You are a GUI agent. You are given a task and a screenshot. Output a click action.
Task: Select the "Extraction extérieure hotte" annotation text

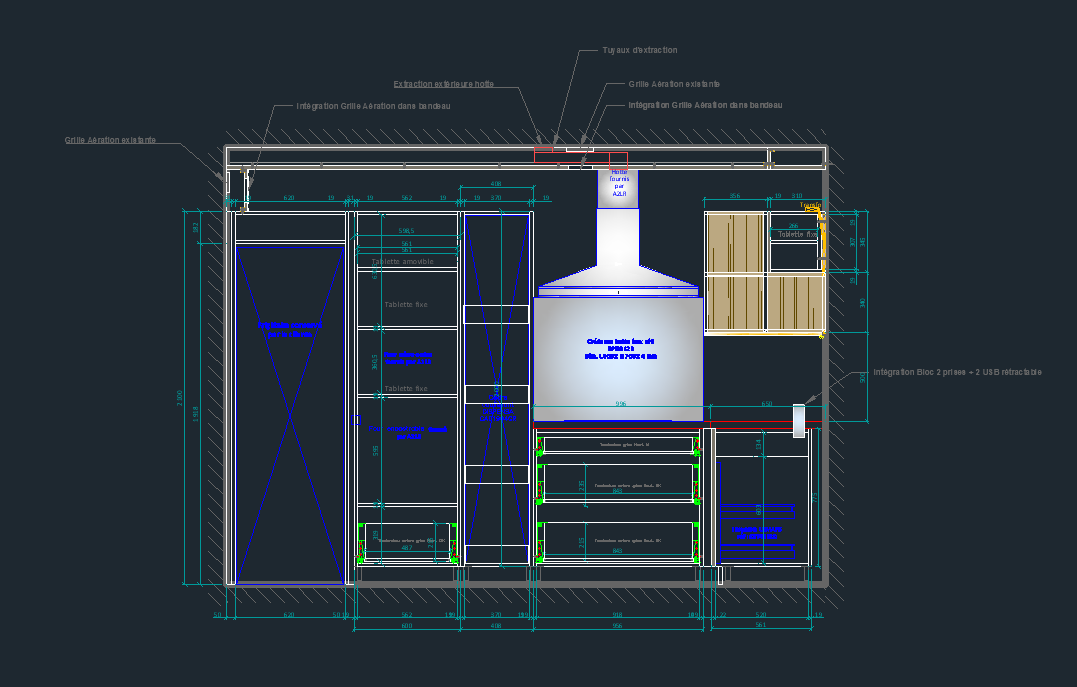443,85
